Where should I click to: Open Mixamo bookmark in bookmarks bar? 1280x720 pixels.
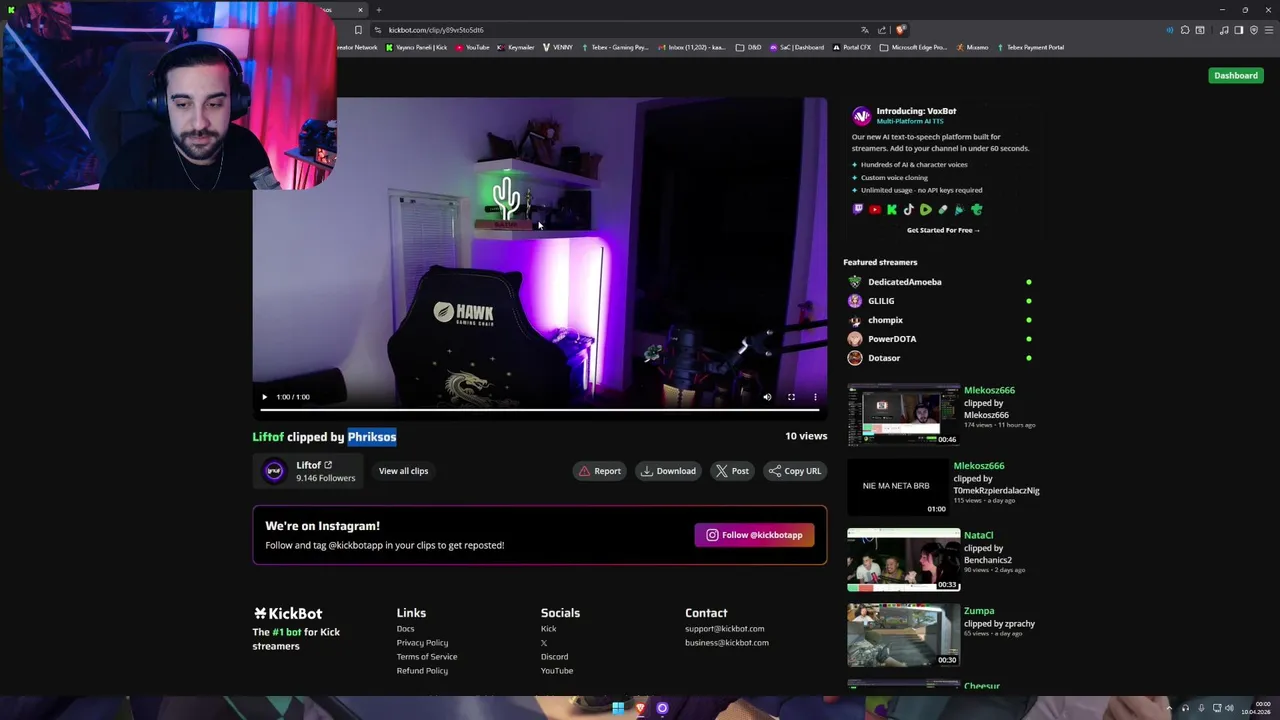972,47
